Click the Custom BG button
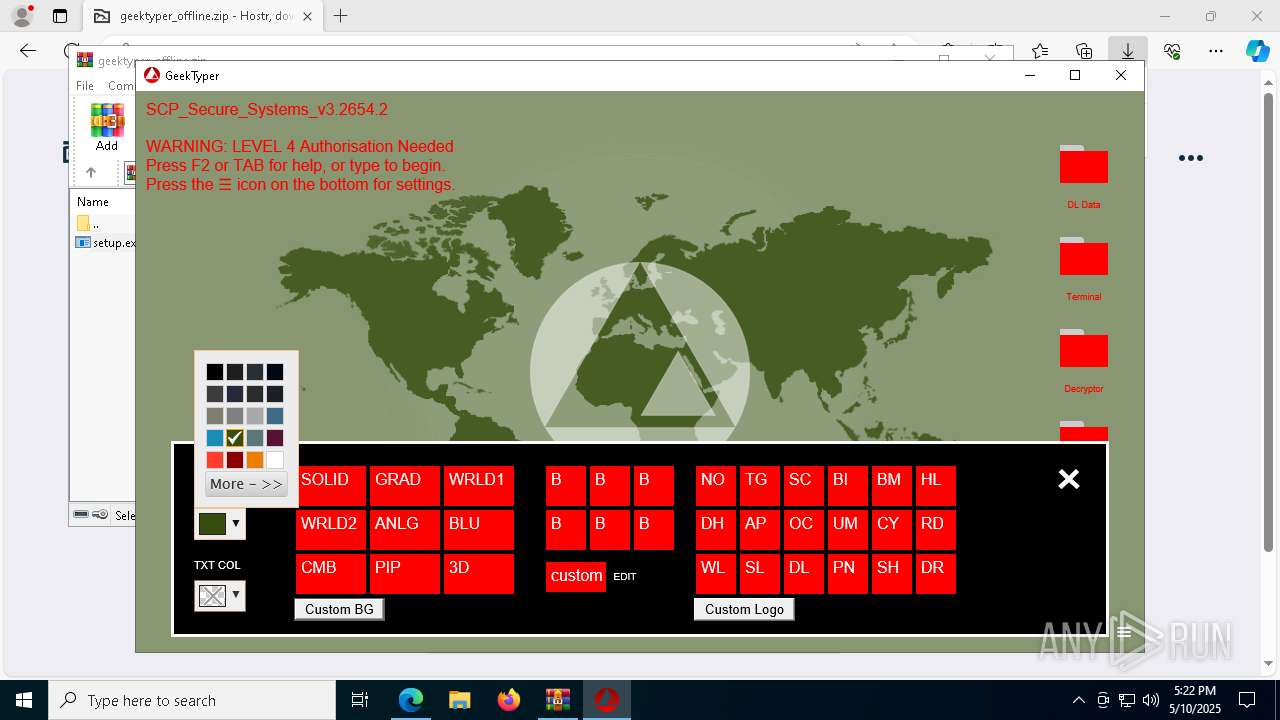 point(339,609)
